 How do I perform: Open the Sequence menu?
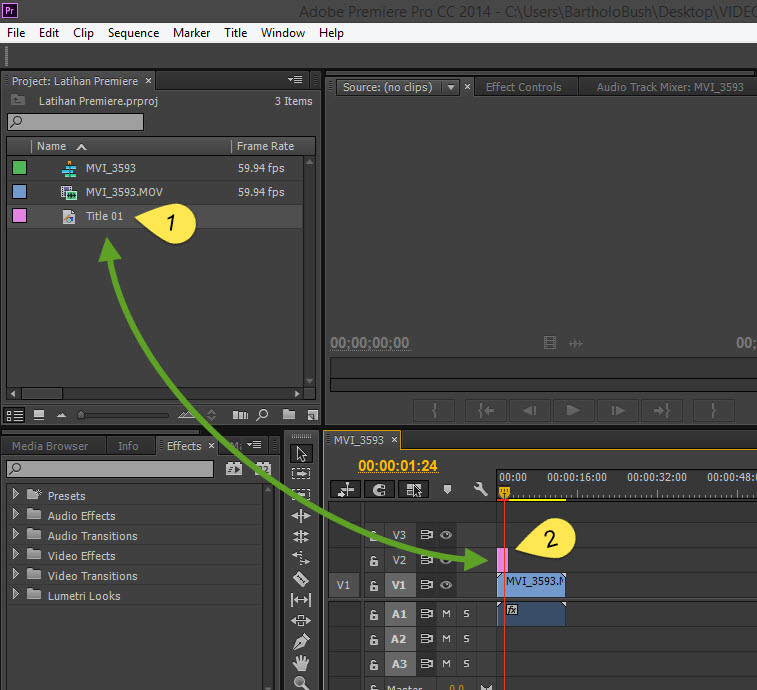point(133,33)
